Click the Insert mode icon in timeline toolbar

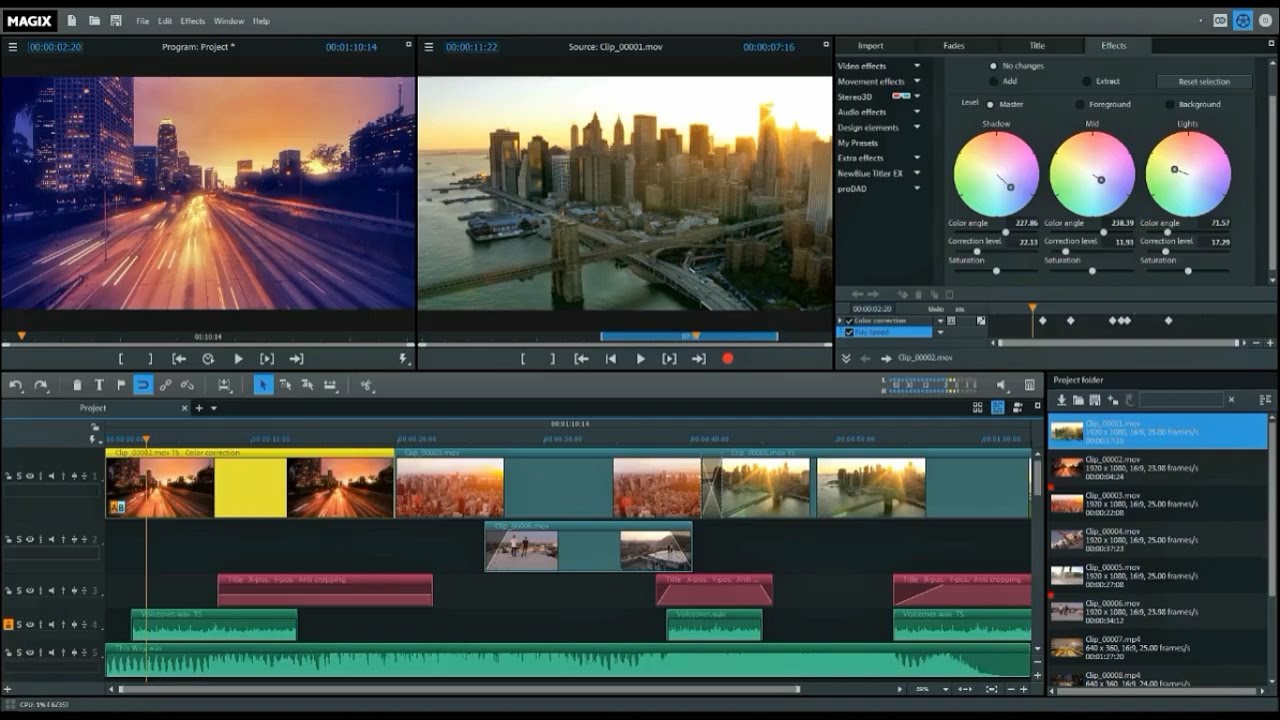tap(224, 385)
